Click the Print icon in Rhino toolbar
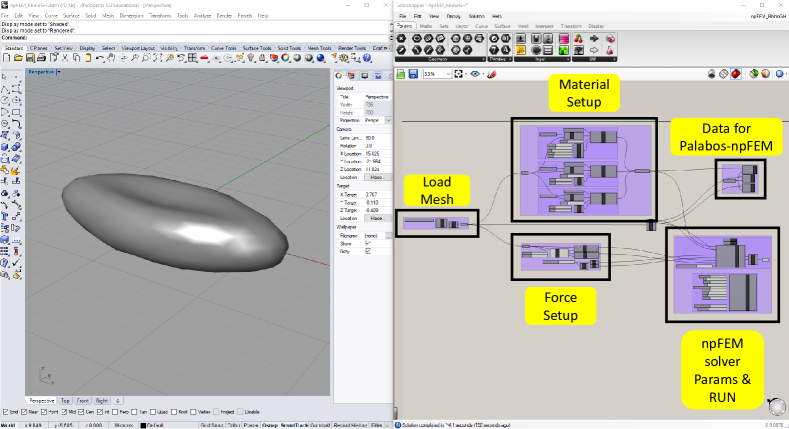This screenshot has height=429, width=789. 41,58
